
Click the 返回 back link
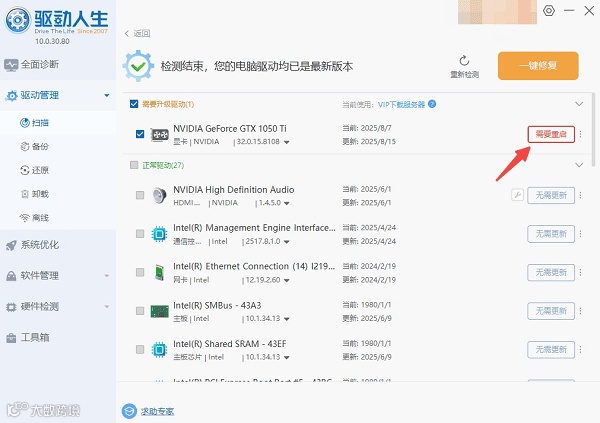137,34
